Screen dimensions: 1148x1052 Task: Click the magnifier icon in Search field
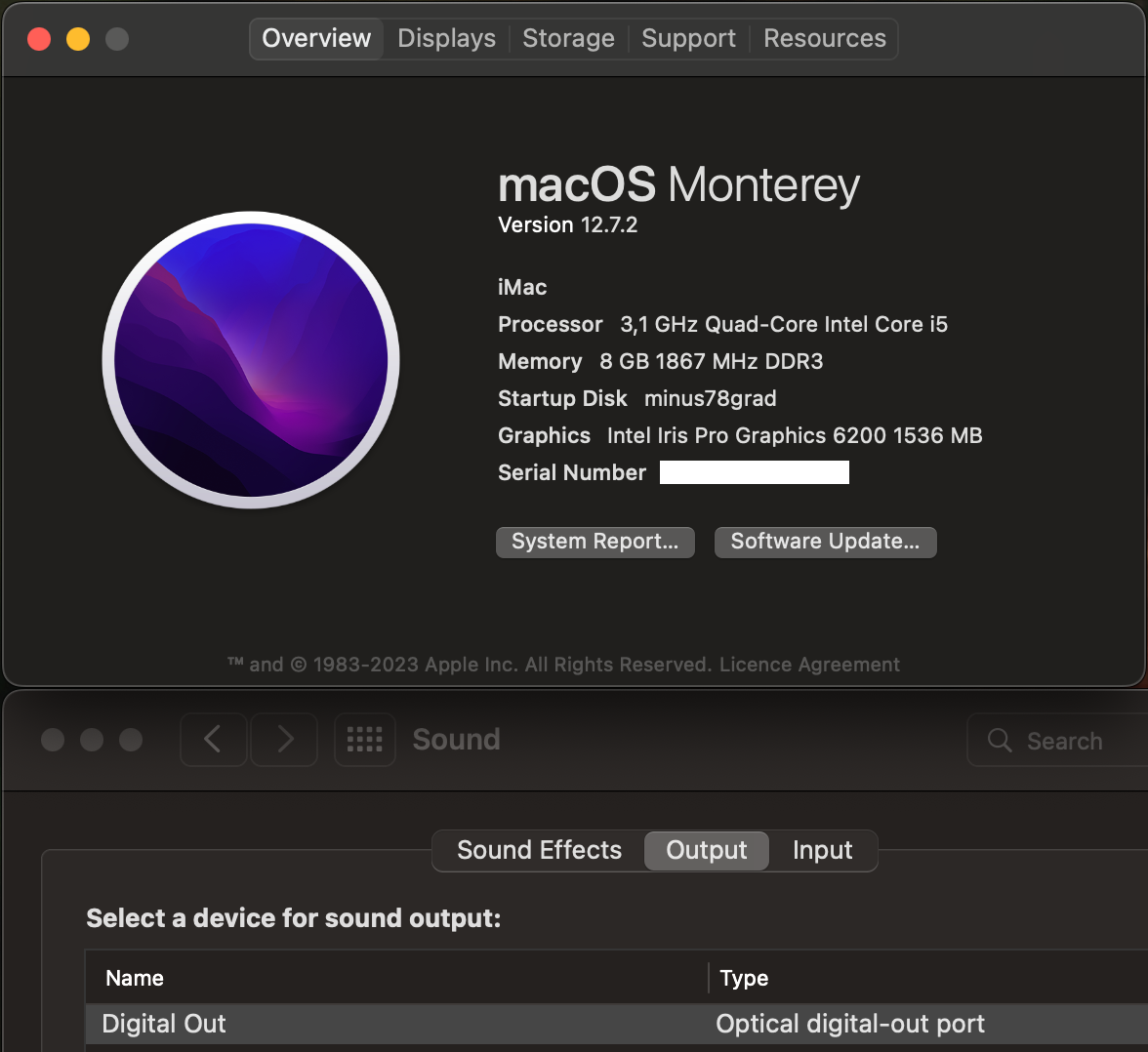tap(1000, 740)
